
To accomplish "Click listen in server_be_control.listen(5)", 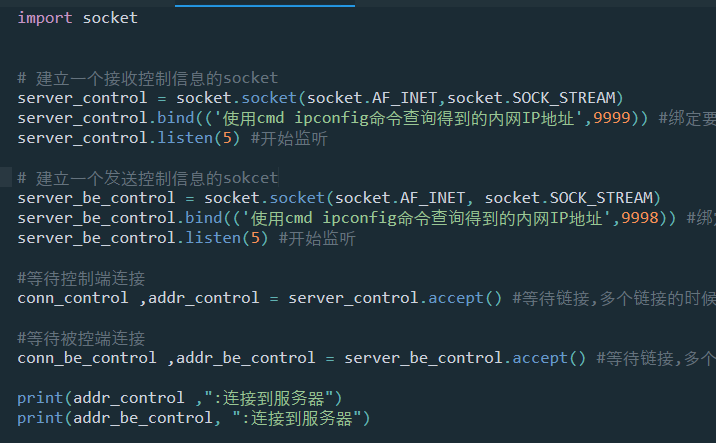I will [213, 238].
